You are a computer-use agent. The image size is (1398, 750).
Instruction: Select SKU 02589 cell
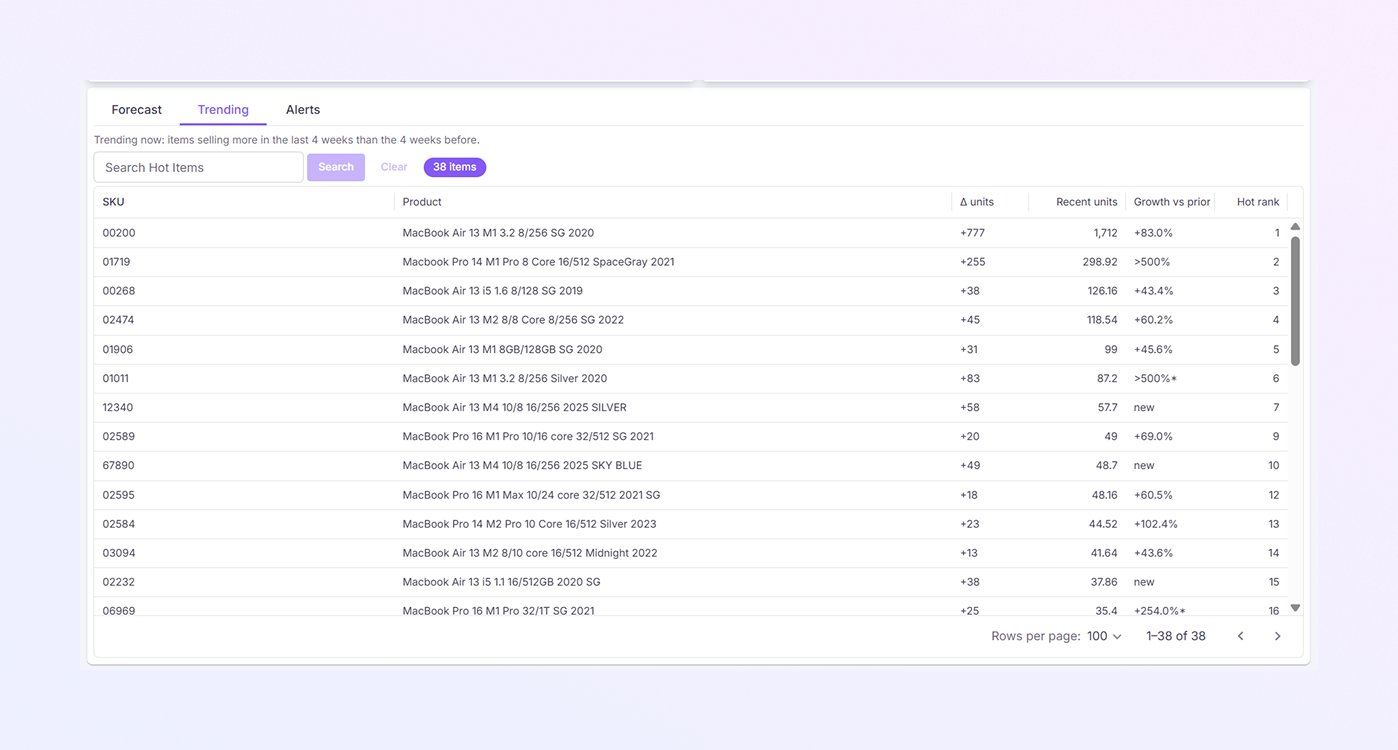(244, 436)
